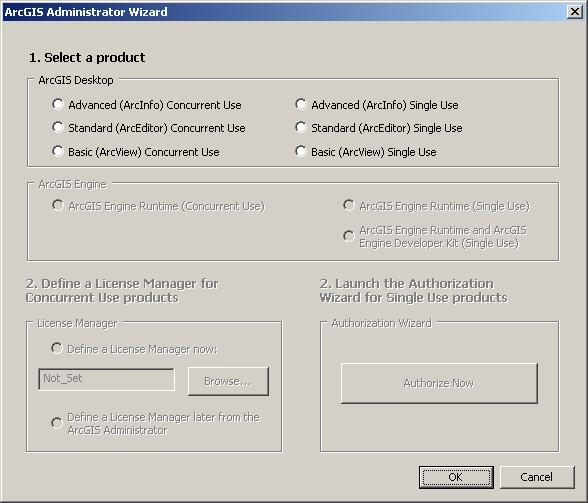Close the ArcGIS Administrator Wizard window
The image size is (588, 503).
coord(574,12)
